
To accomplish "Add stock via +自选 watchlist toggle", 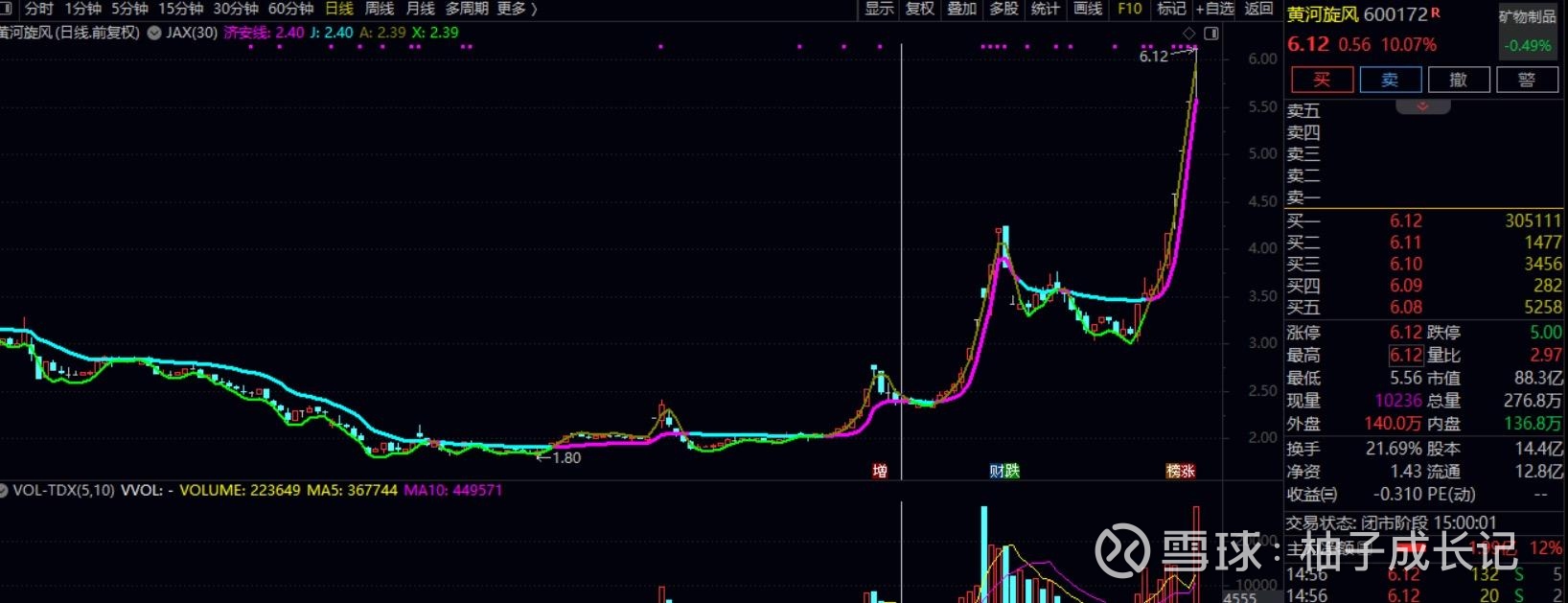I will pyautogui.click(x=1214, y=9).
